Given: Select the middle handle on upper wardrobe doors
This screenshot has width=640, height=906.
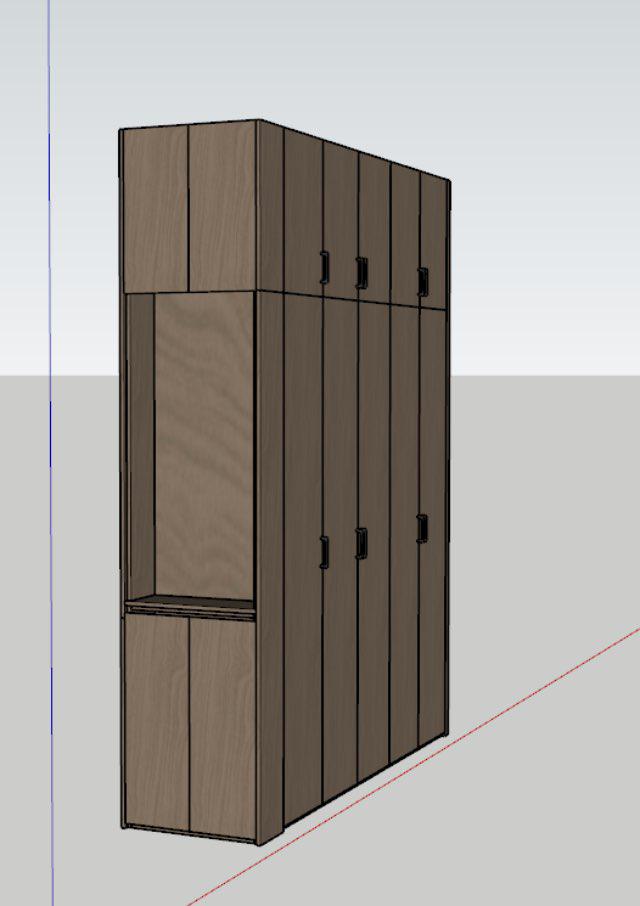Looking at the screenshot, I should pyautogui.click(x=361, y=272).
